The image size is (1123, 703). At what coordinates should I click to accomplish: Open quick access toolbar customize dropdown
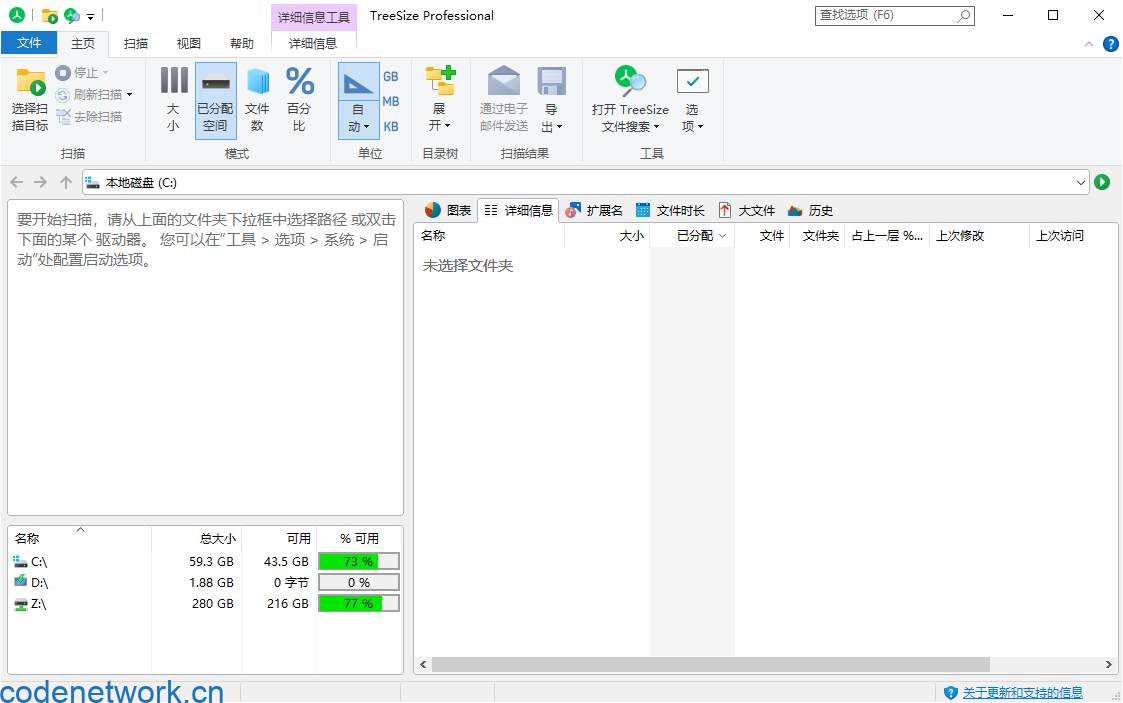[x=90, y=16]
